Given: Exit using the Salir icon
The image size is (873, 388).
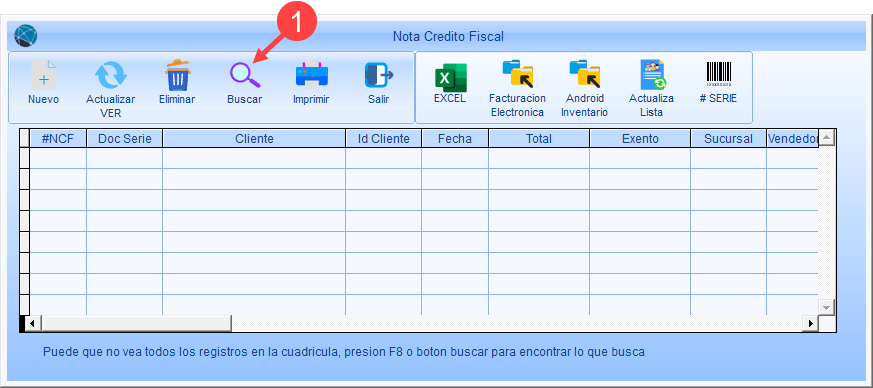Looking at the screenshot, I should [x=379, y=75].
